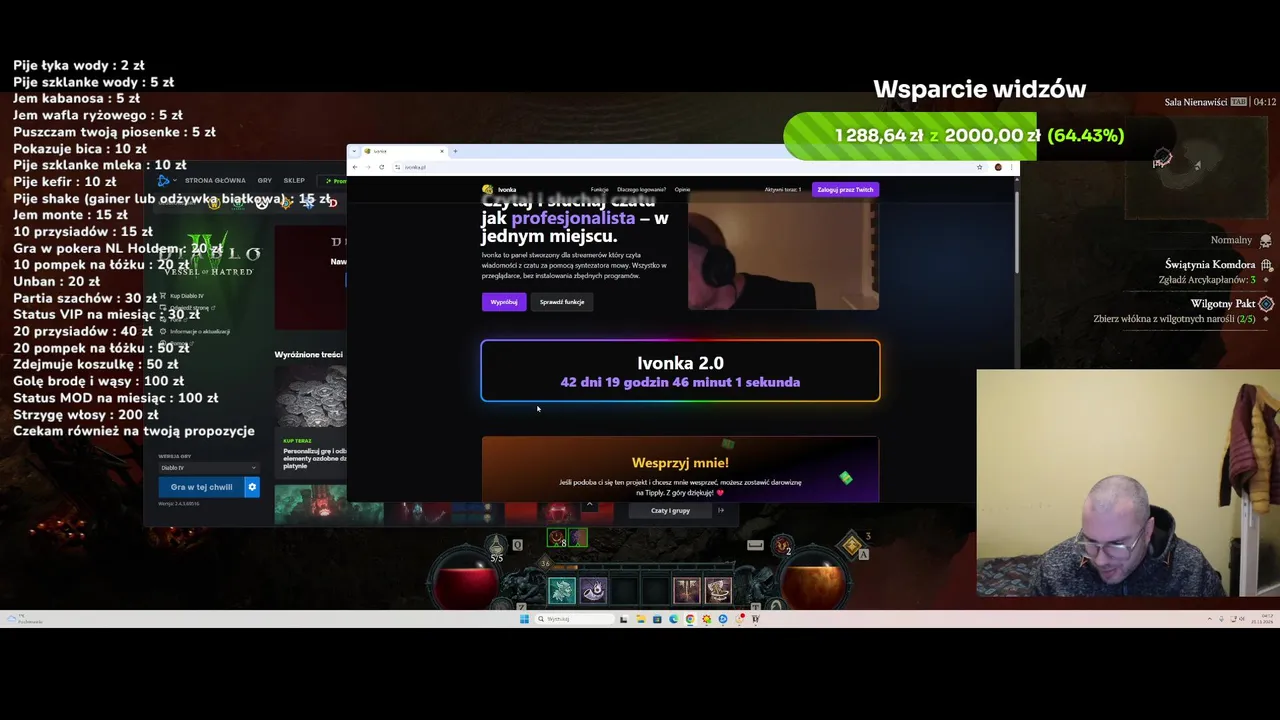
Task: Open File Explorer from the taskbar
Action: pos(641,619)
